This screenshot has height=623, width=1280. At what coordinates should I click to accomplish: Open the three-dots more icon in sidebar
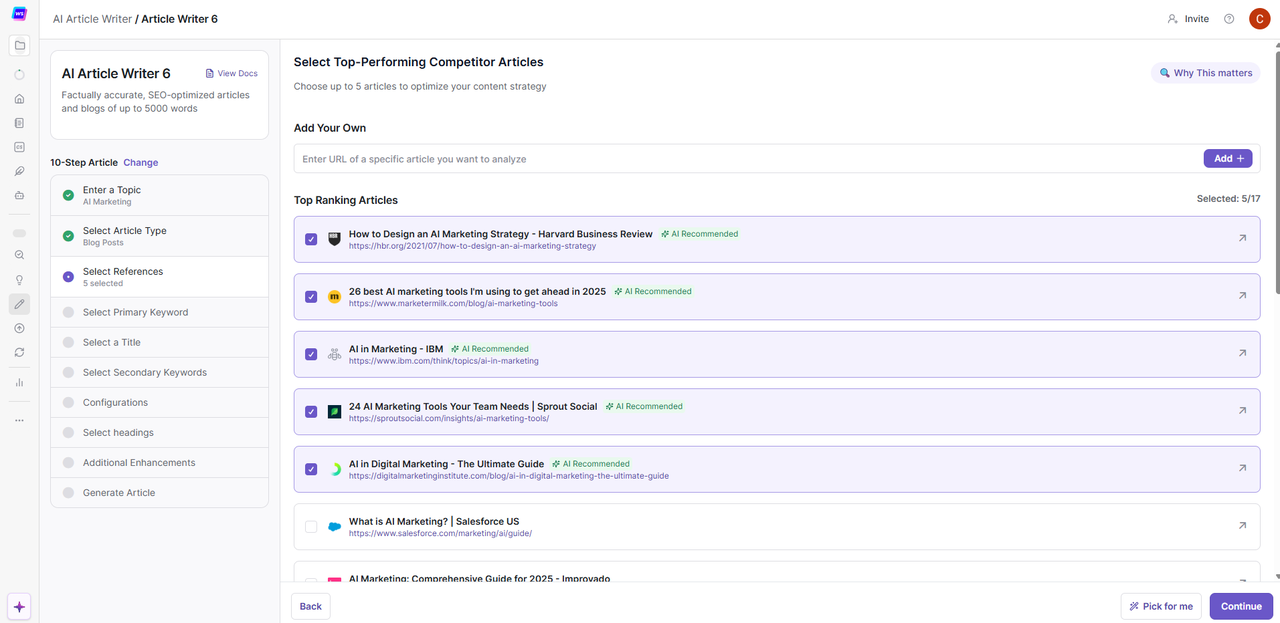coord(19,420)
